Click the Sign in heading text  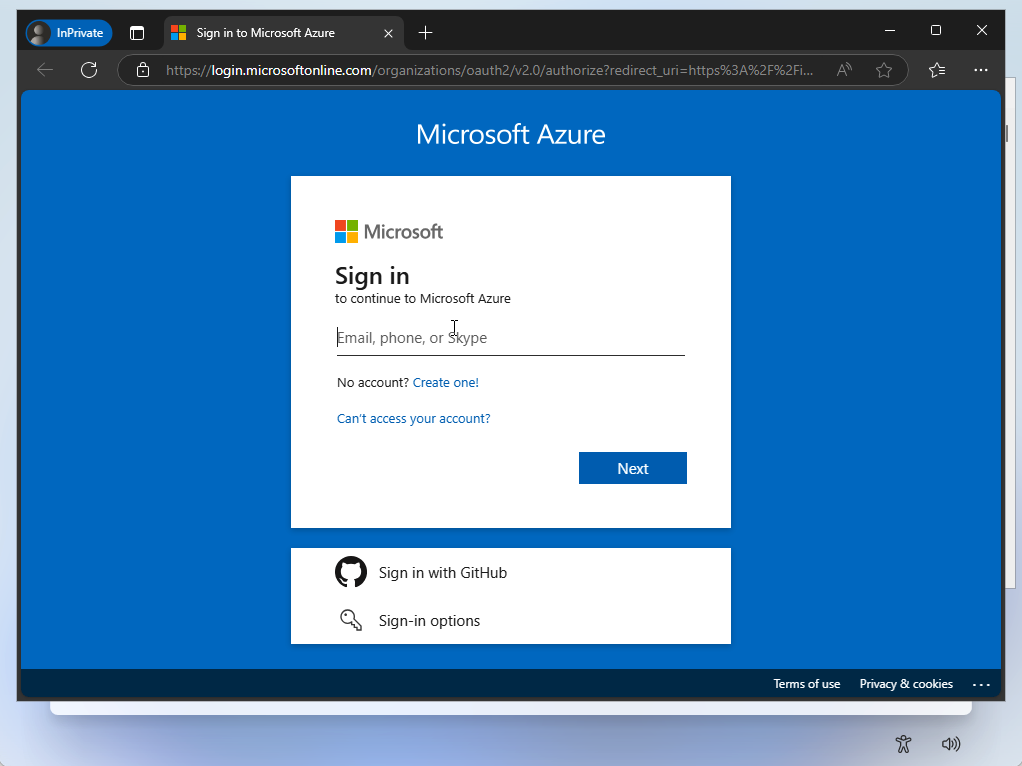click(372, 276)
